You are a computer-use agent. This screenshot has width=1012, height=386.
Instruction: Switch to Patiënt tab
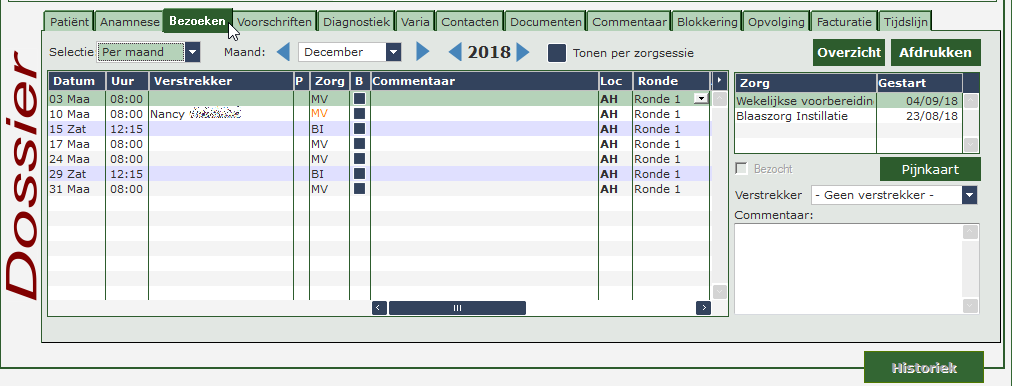(69, 22)
